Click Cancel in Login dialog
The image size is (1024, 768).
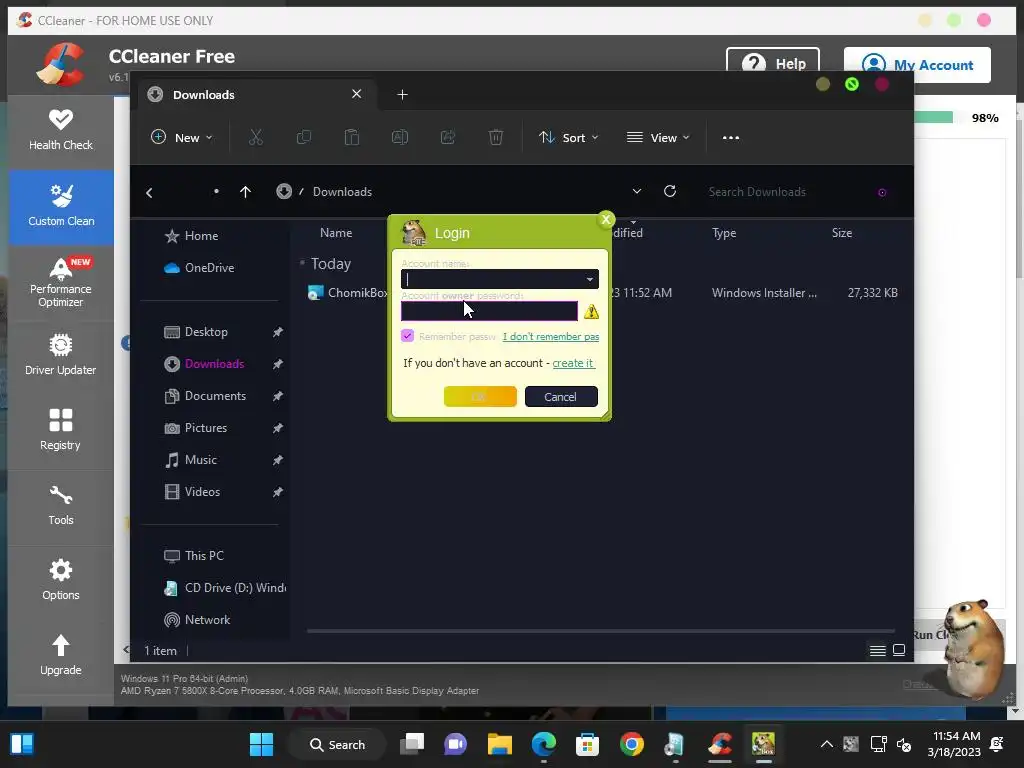tap(561, 396)
